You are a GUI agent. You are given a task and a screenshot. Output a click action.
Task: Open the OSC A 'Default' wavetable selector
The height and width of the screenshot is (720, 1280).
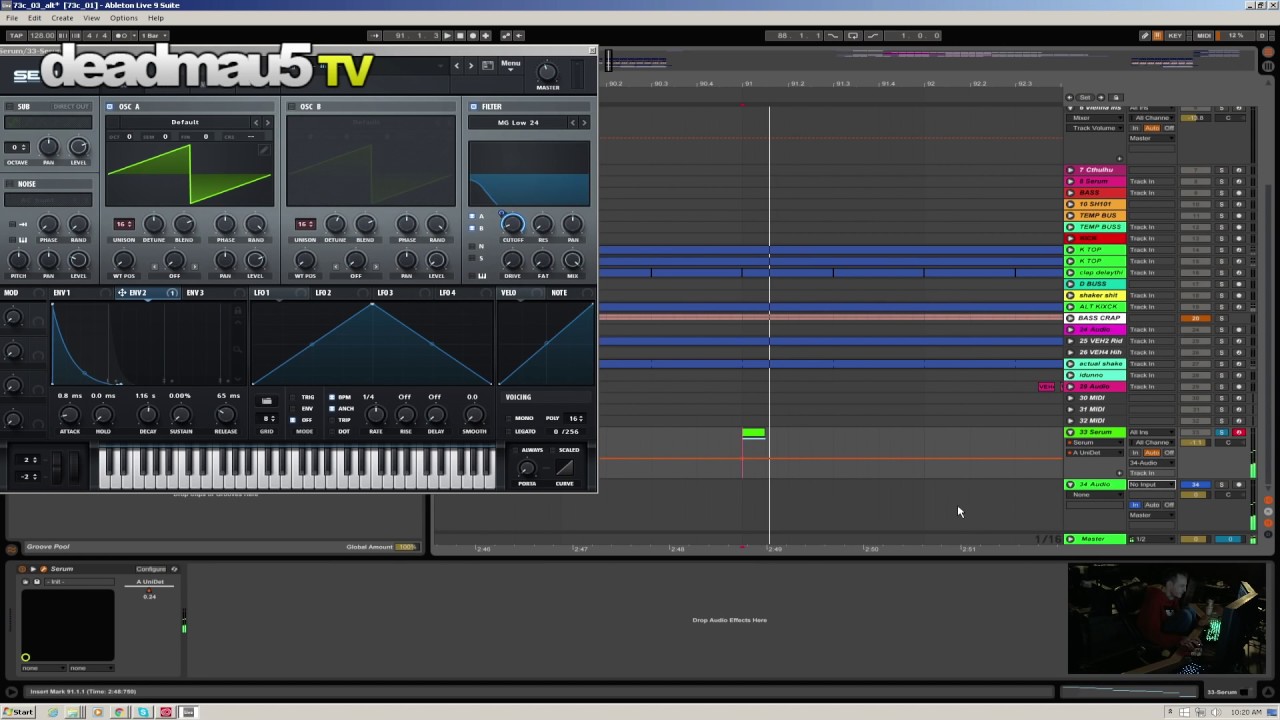point(185,122)
